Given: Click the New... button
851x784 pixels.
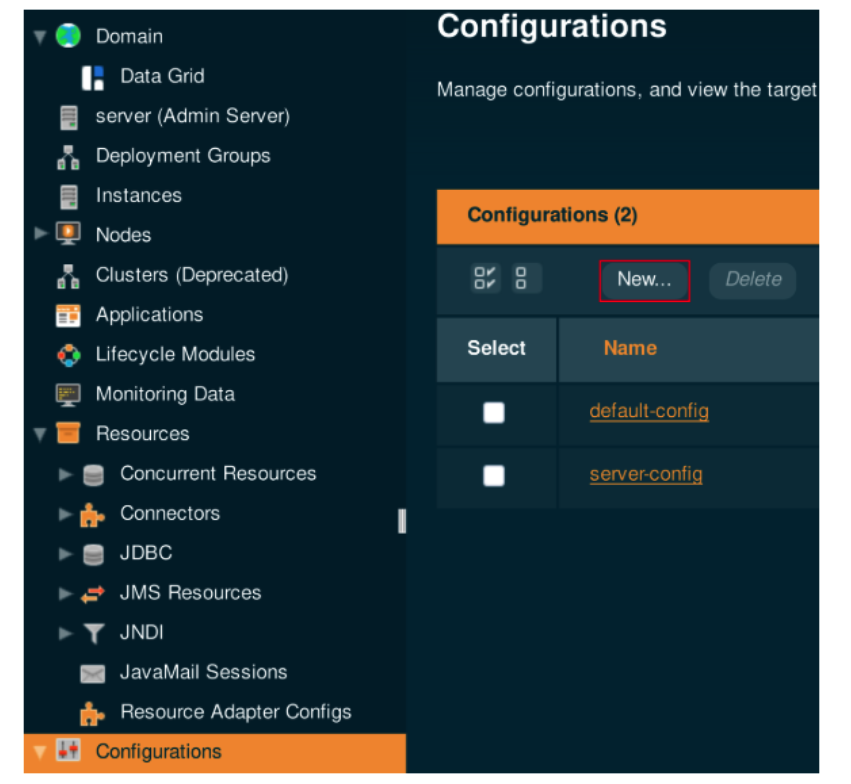Looking at the screenshot, I should (x=644, y=280).
